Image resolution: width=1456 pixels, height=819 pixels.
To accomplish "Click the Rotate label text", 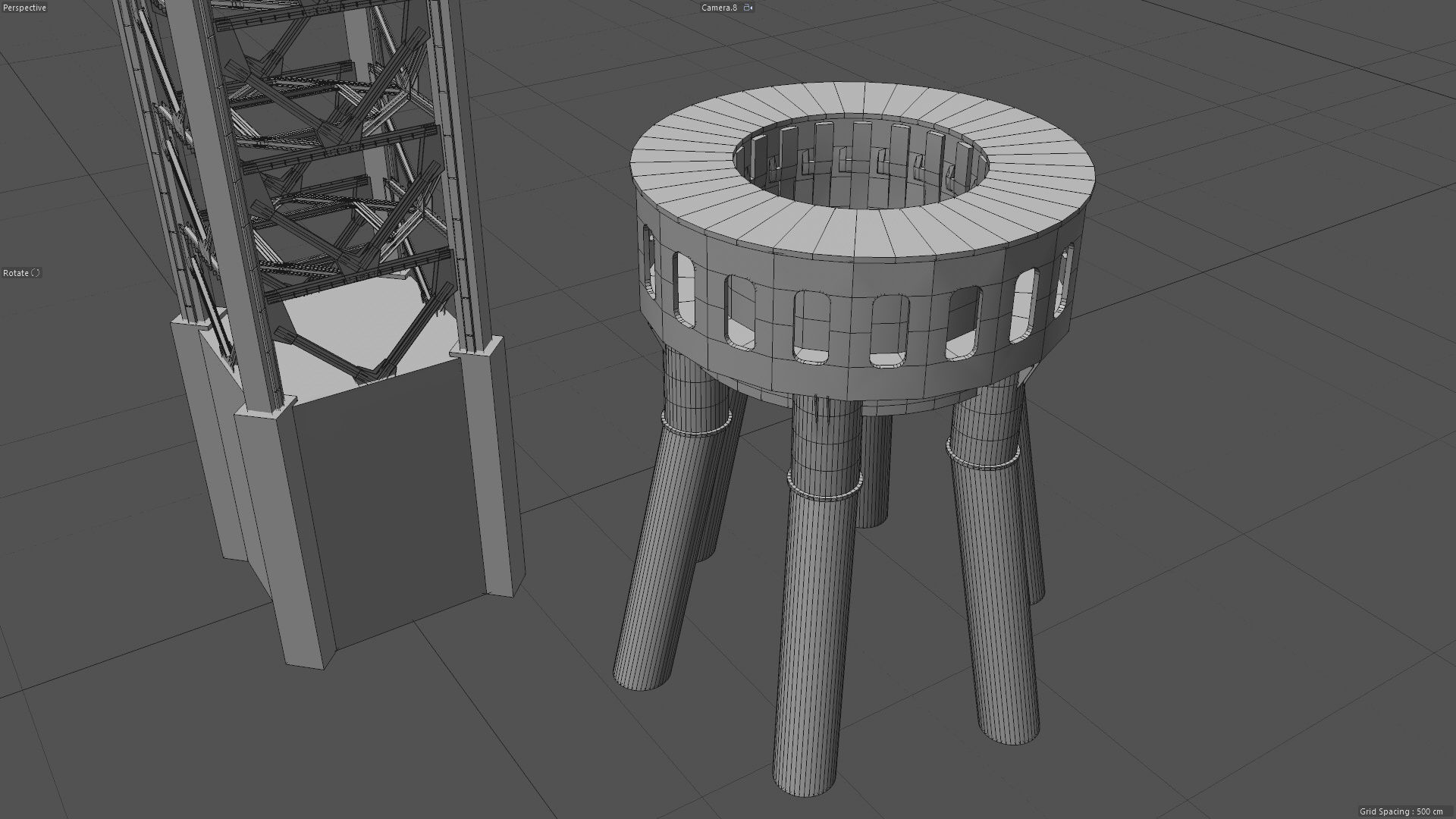I will [16, 273].
